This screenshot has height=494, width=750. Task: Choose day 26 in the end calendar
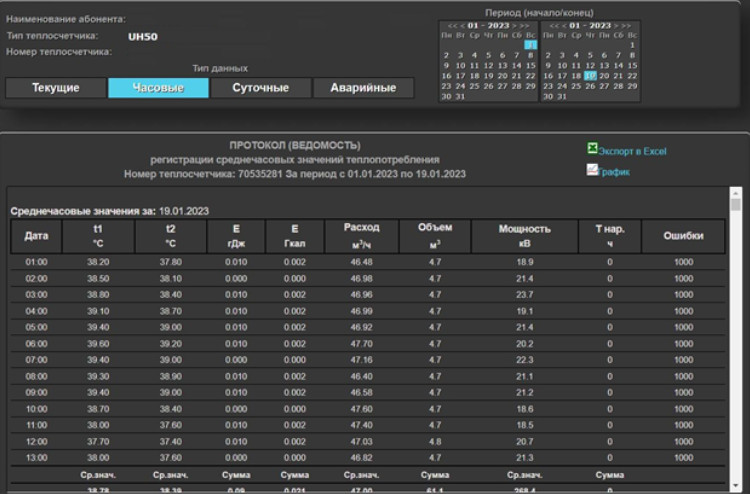click(x=590, y=87)
